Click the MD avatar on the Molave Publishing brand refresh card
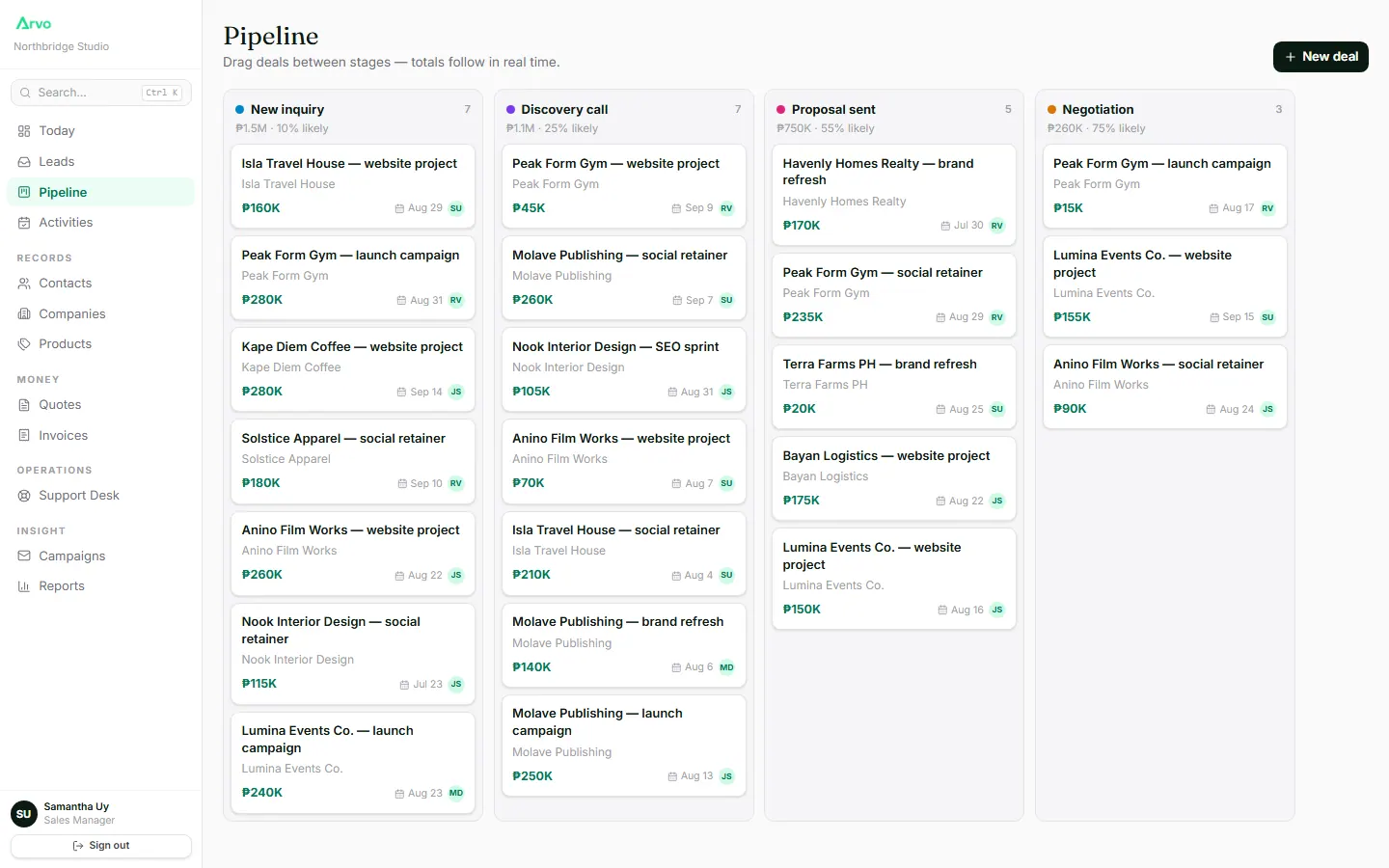 click(726, 667)
